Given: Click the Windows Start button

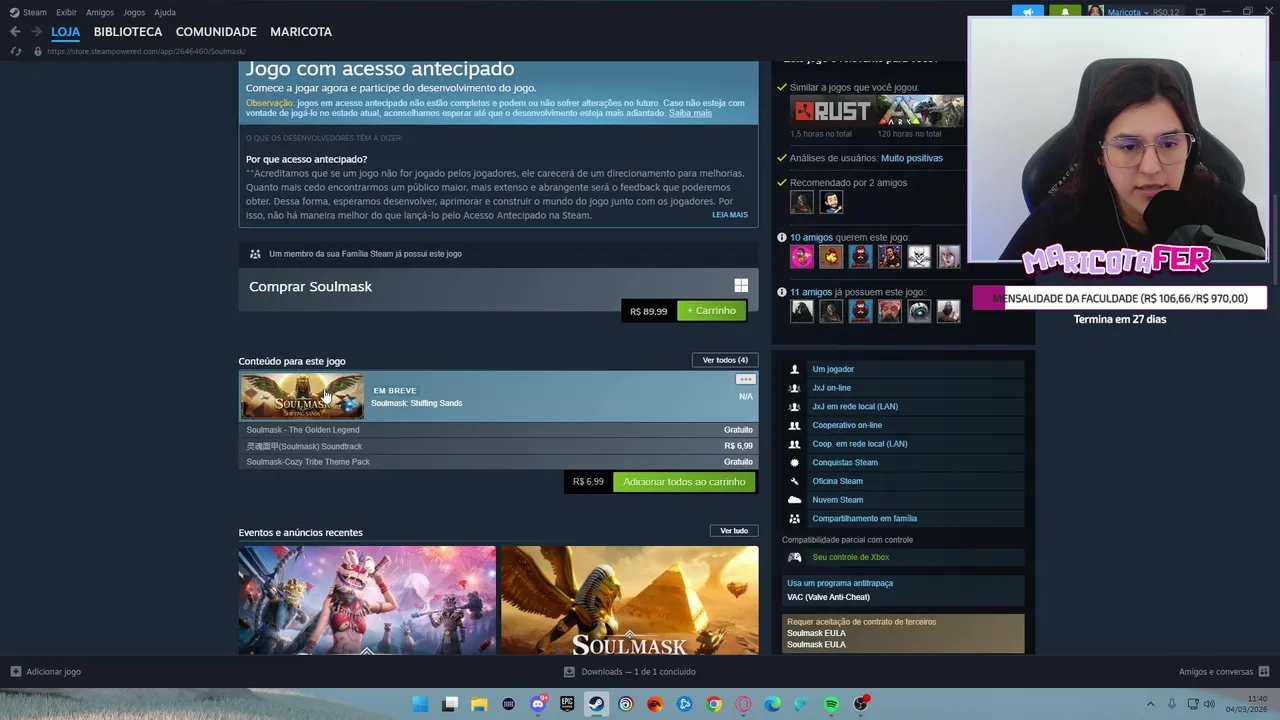Looking at the screenshot, I should [421, 704].
